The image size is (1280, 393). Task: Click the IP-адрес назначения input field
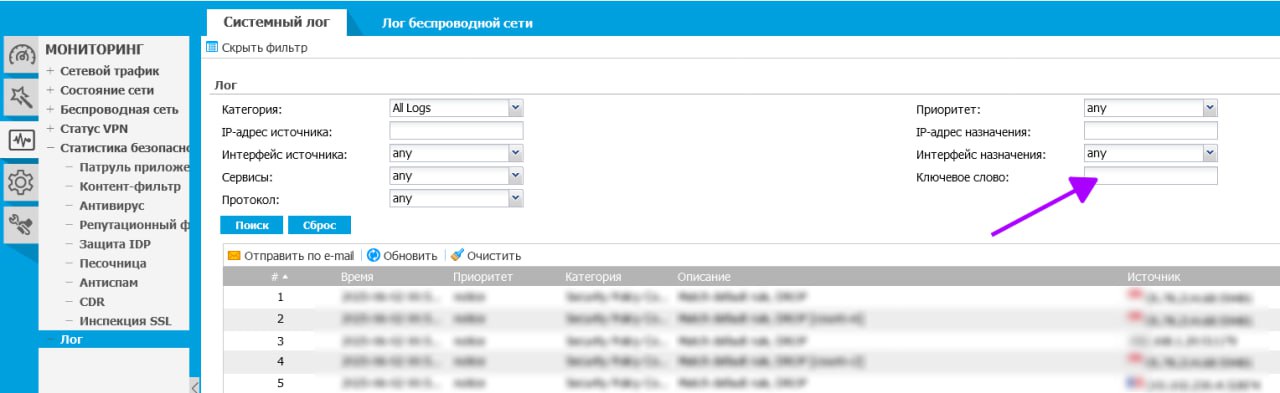click(x=1150, y=131)
